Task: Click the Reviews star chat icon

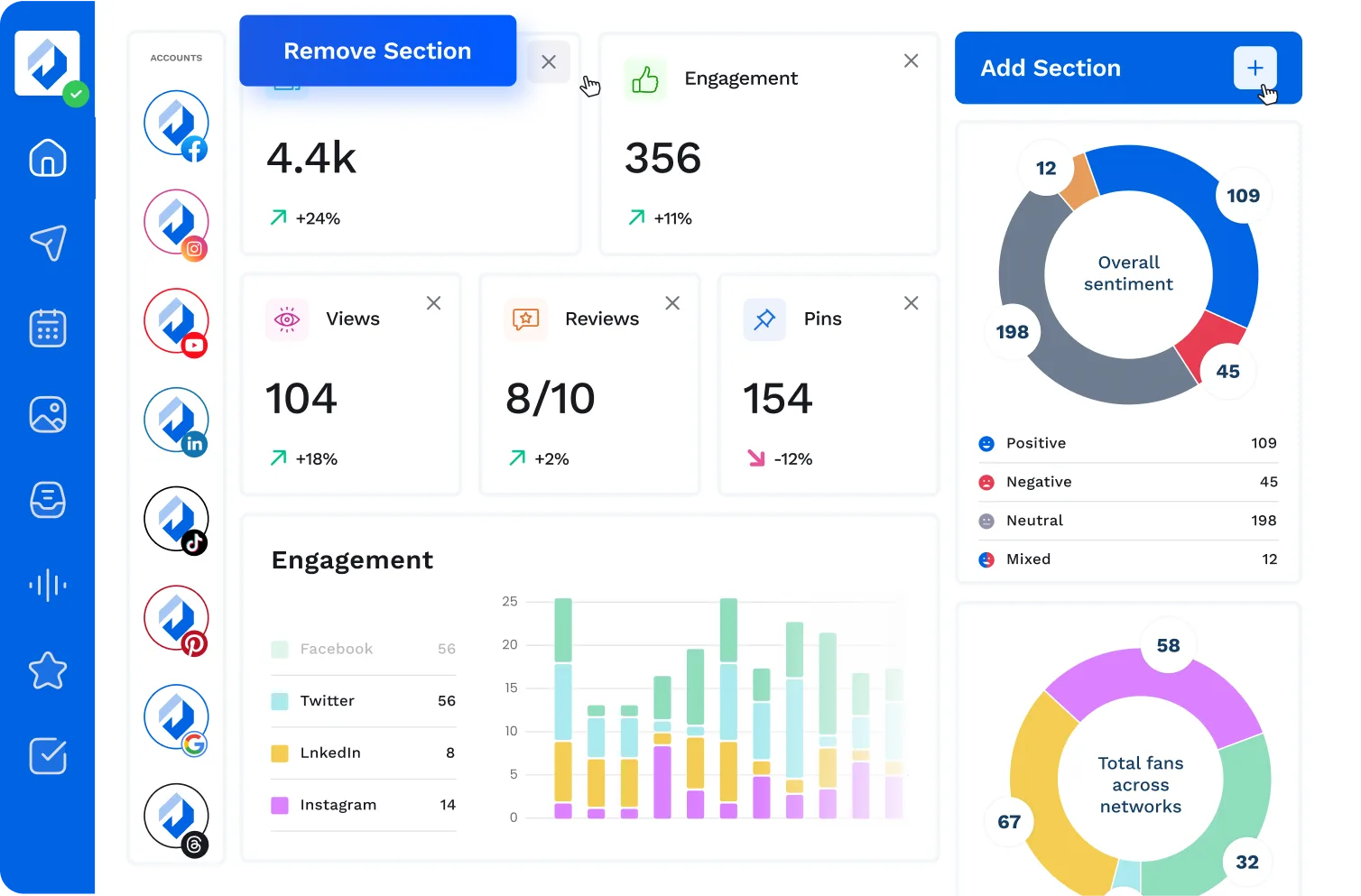Action: (526, 319)
